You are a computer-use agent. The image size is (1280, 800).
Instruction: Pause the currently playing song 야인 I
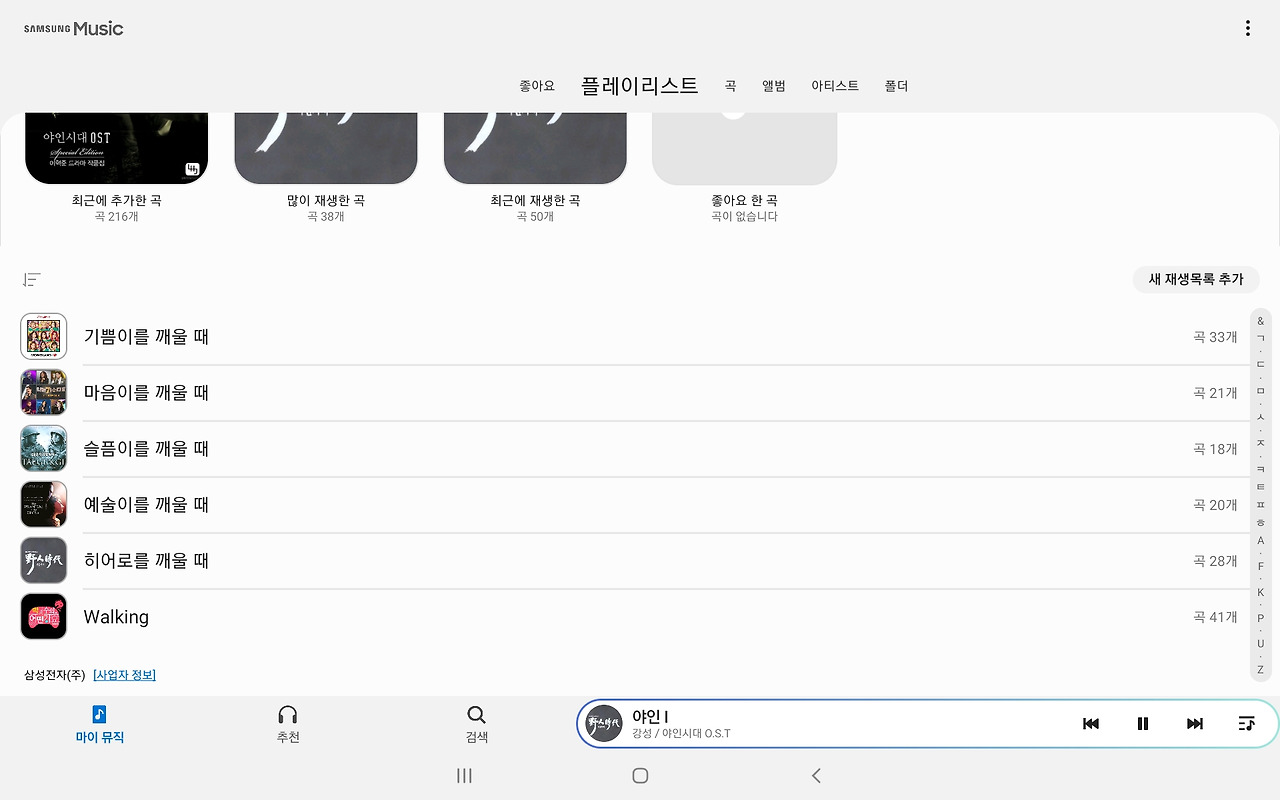point(1142,723)
